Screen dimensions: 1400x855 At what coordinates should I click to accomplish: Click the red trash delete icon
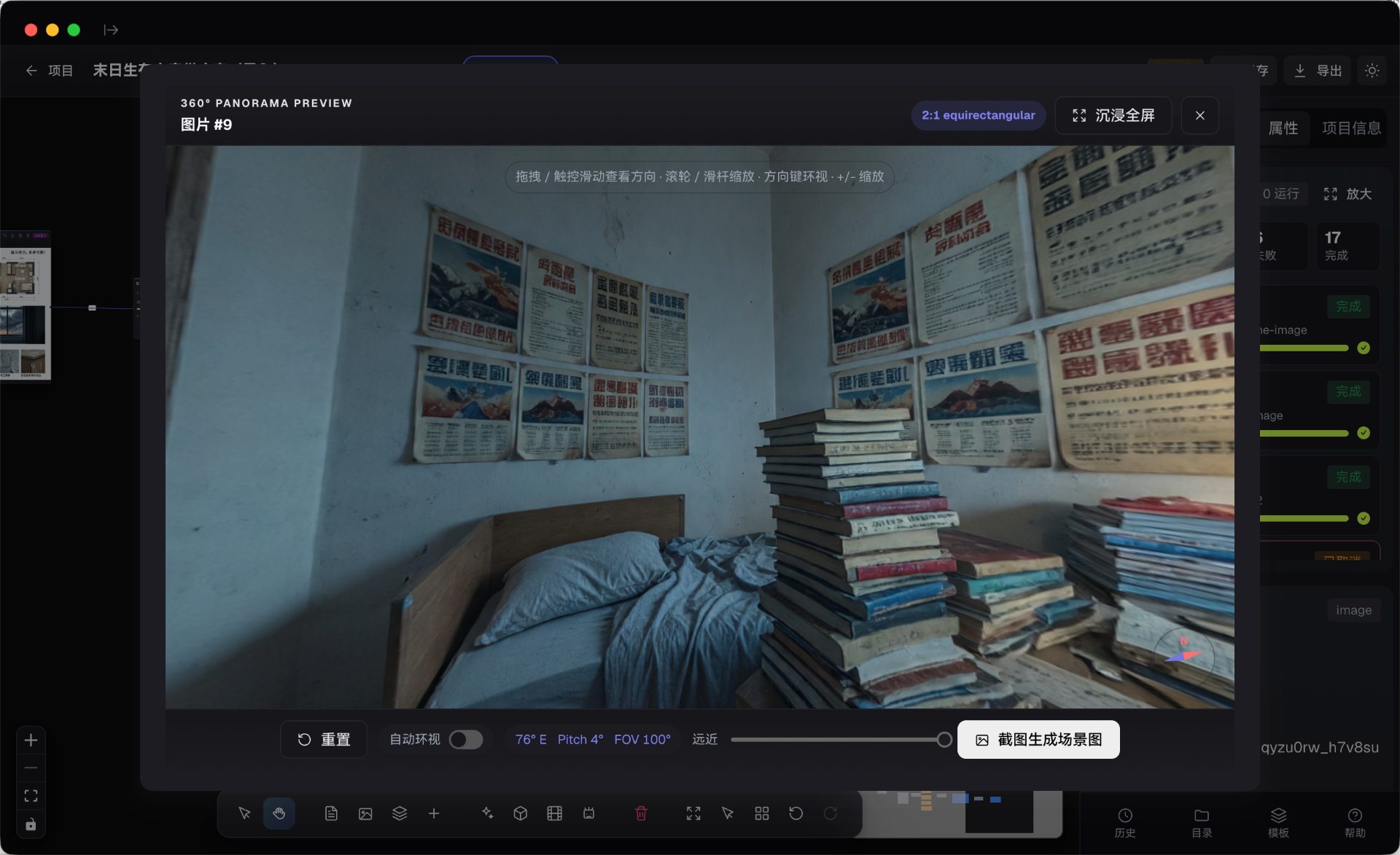point(641,813)
